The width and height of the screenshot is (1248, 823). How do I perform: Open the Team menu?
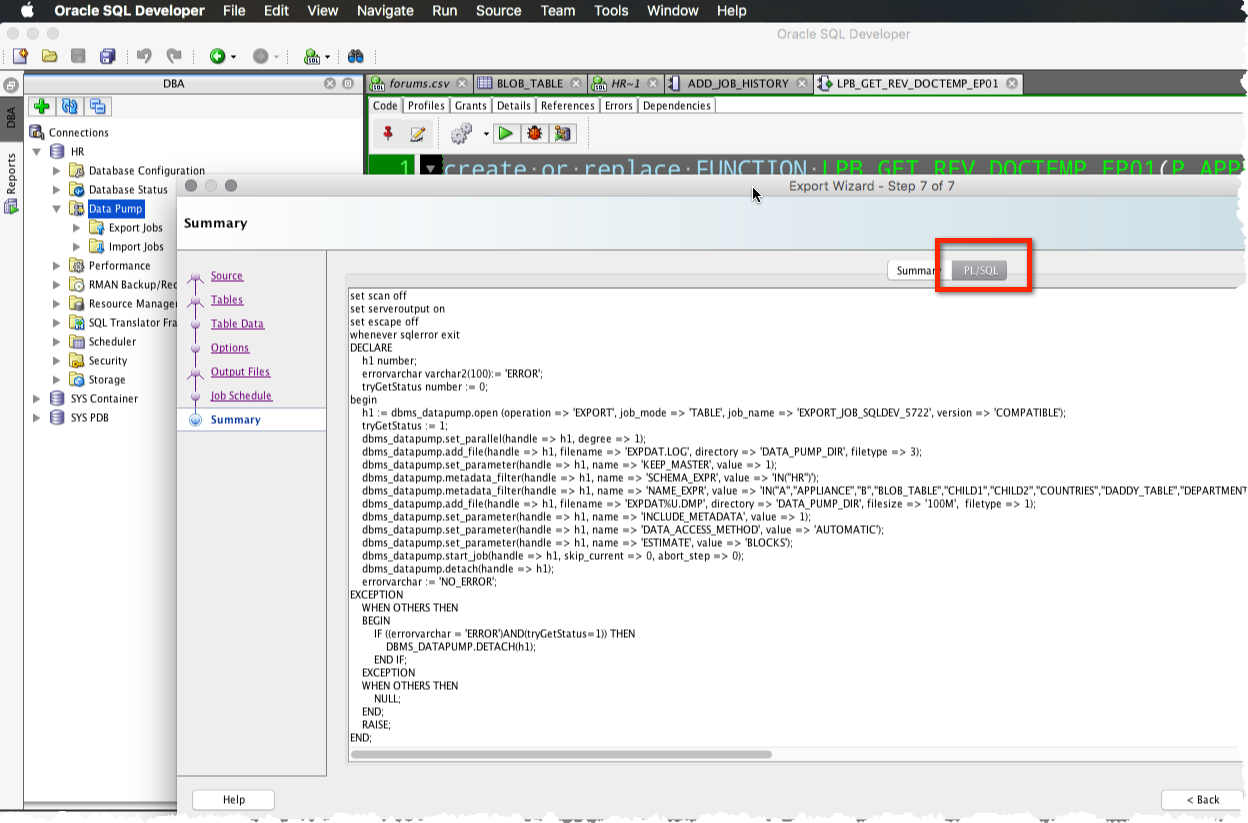557,11
